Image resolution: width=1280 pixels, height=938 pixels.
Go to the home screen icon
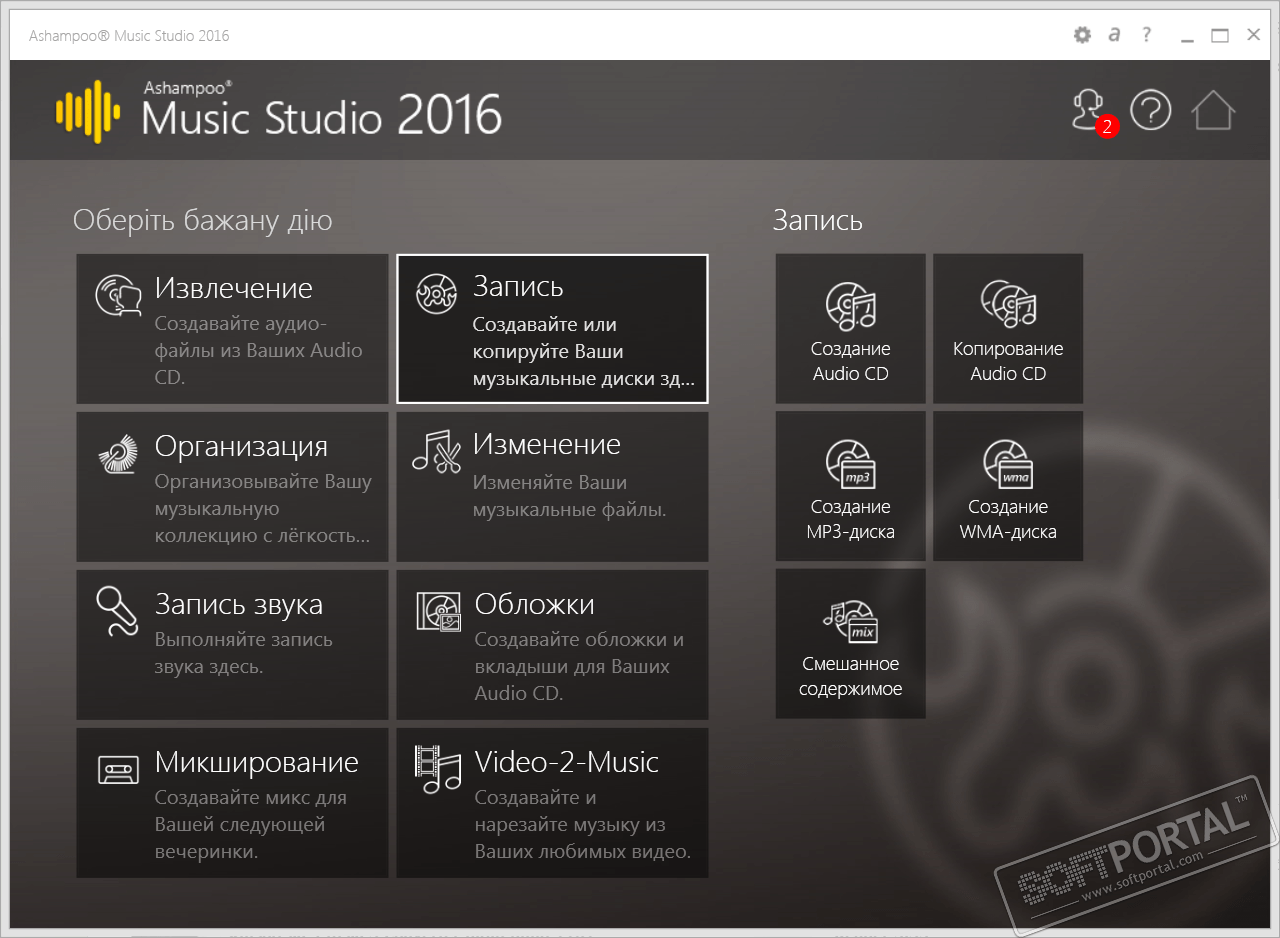[x=1214, y=110]
